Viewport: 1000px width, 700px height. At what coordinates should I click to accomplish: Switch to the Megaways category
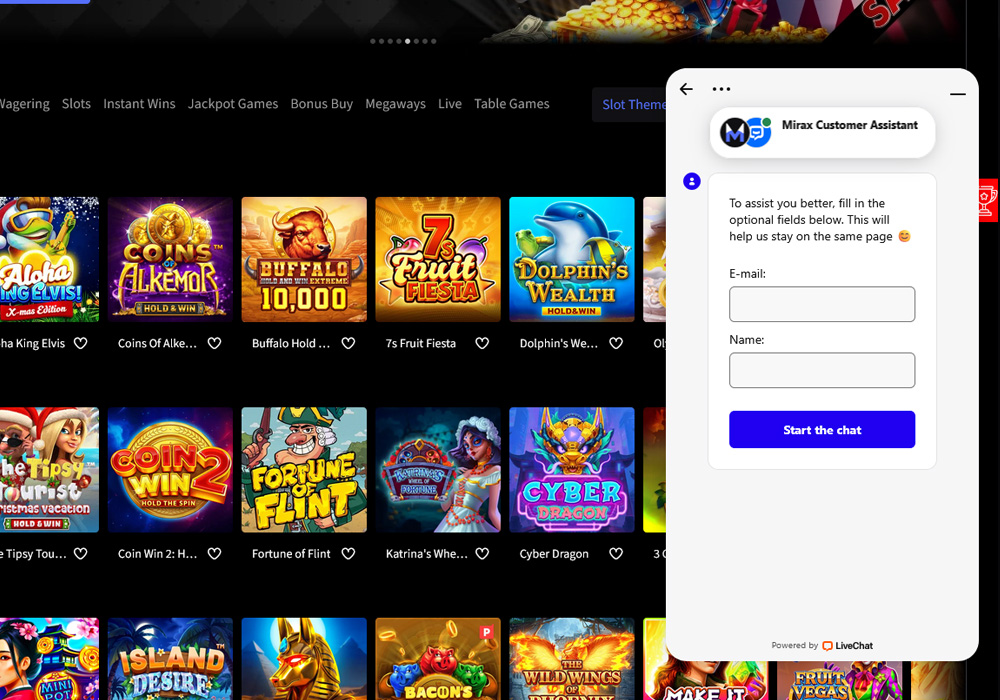coord(395,104)
